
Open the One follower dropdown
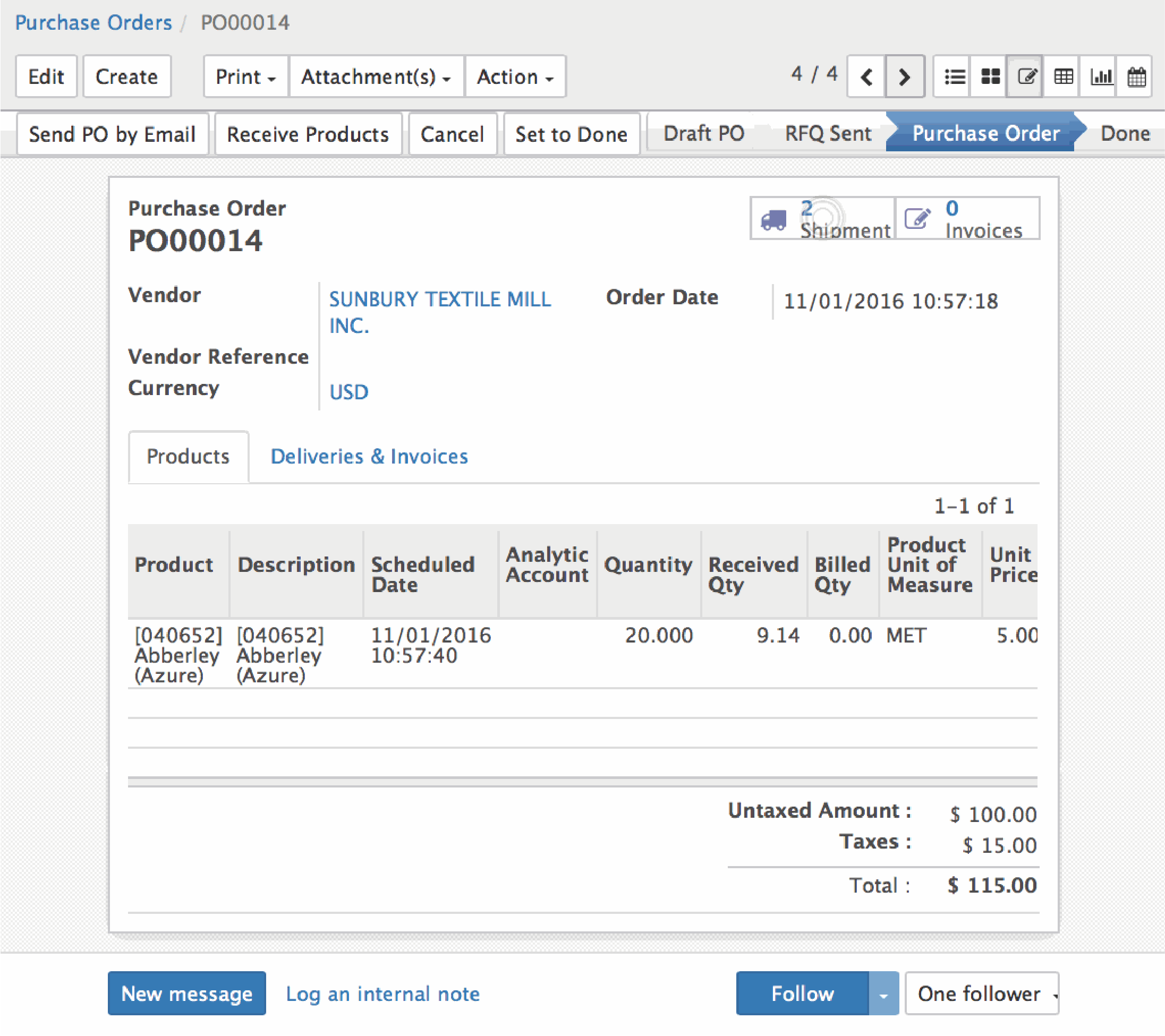point(982,995)
